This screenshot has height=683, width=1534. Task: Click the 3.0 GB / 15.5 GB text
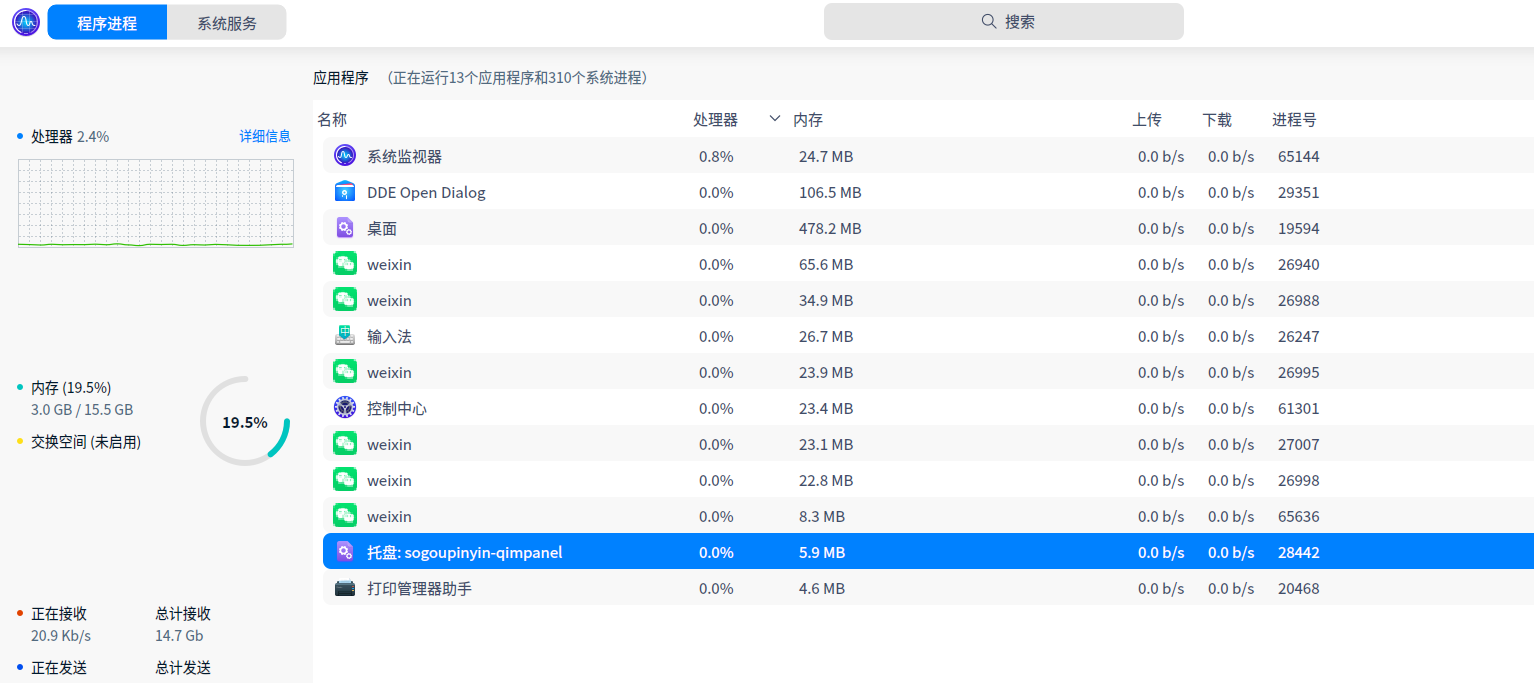click(x=82, y=409)
